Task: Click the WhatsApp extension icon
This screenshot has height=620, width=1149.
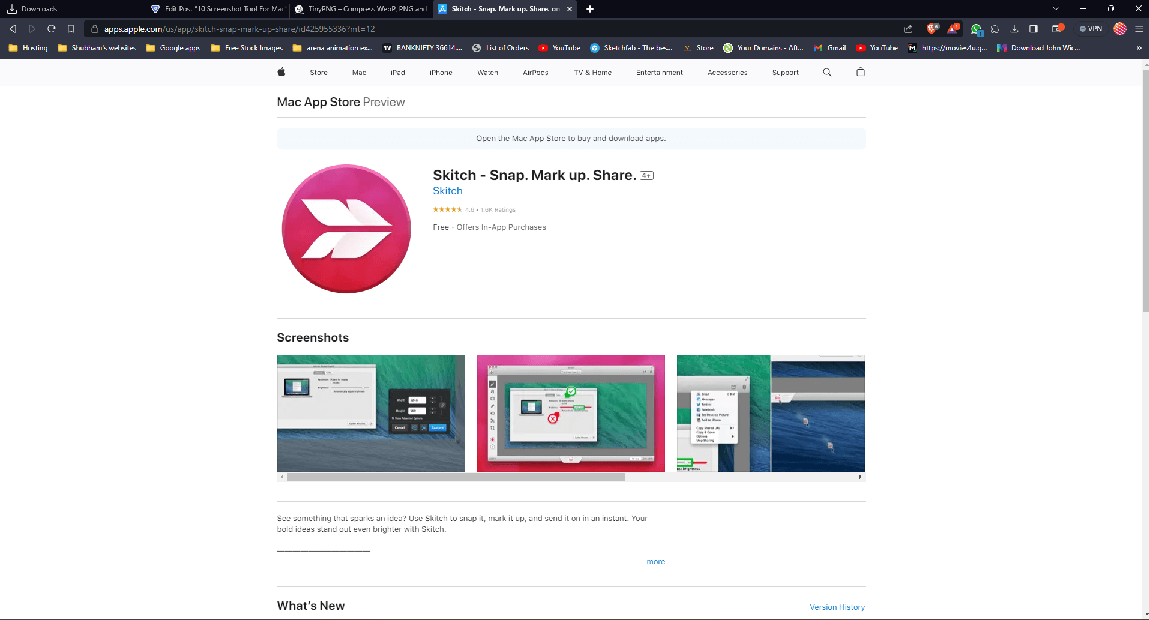Action: click(x=976, y=29)
